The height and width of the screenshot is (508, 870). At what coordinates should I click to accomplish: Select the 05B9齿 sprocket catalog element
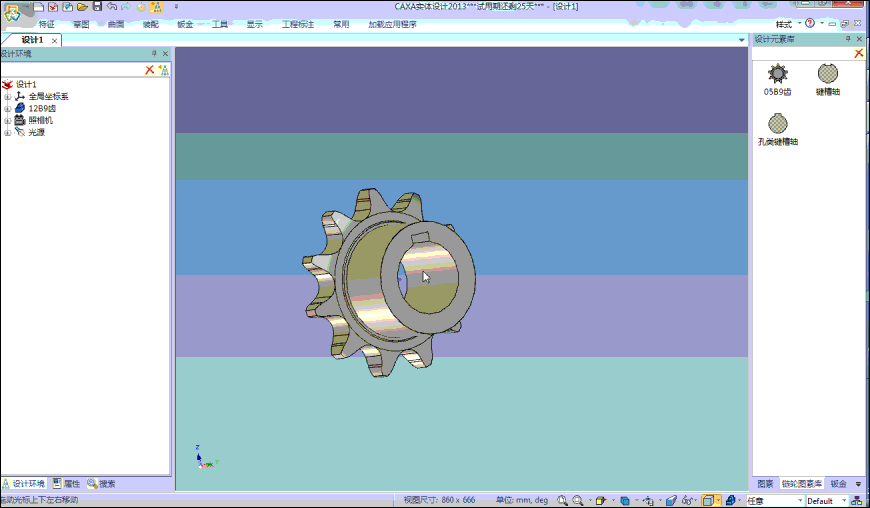click(777, 80)
